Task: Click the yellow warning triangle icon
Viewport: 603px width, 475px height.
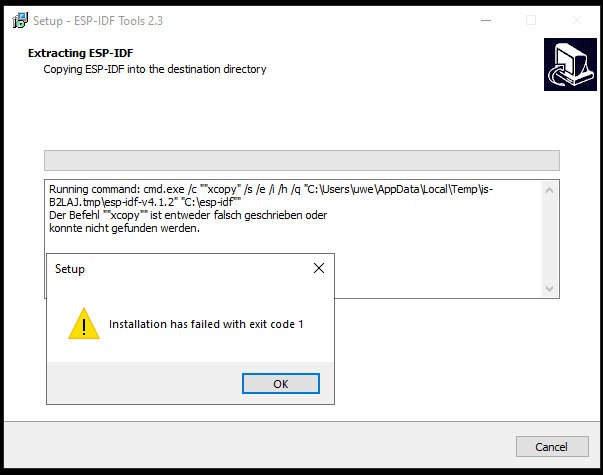Action: click(84, 324)
